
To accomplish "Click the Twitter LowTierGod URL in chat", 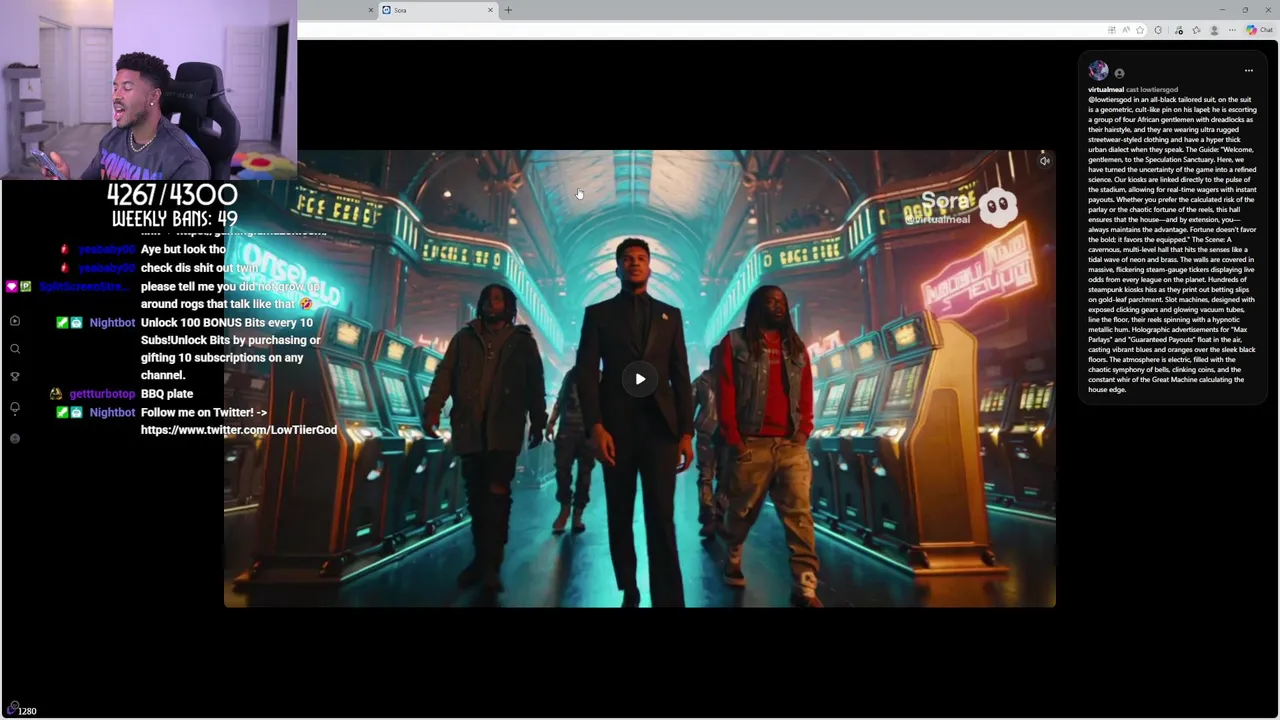I will click(239, 430).
